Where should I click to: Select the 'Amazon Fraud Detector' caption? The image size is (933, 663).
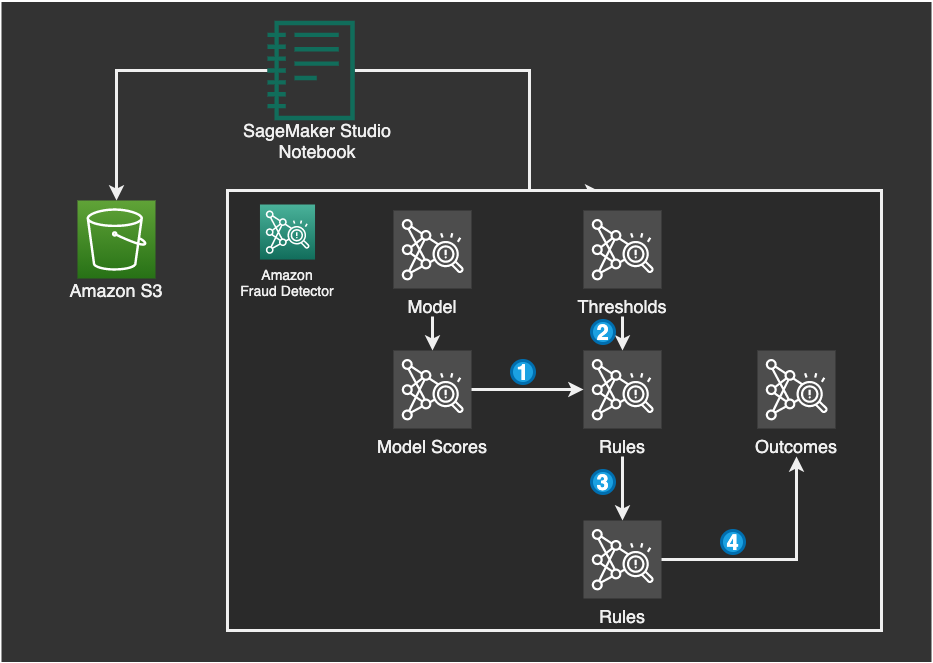coord(287,283)
